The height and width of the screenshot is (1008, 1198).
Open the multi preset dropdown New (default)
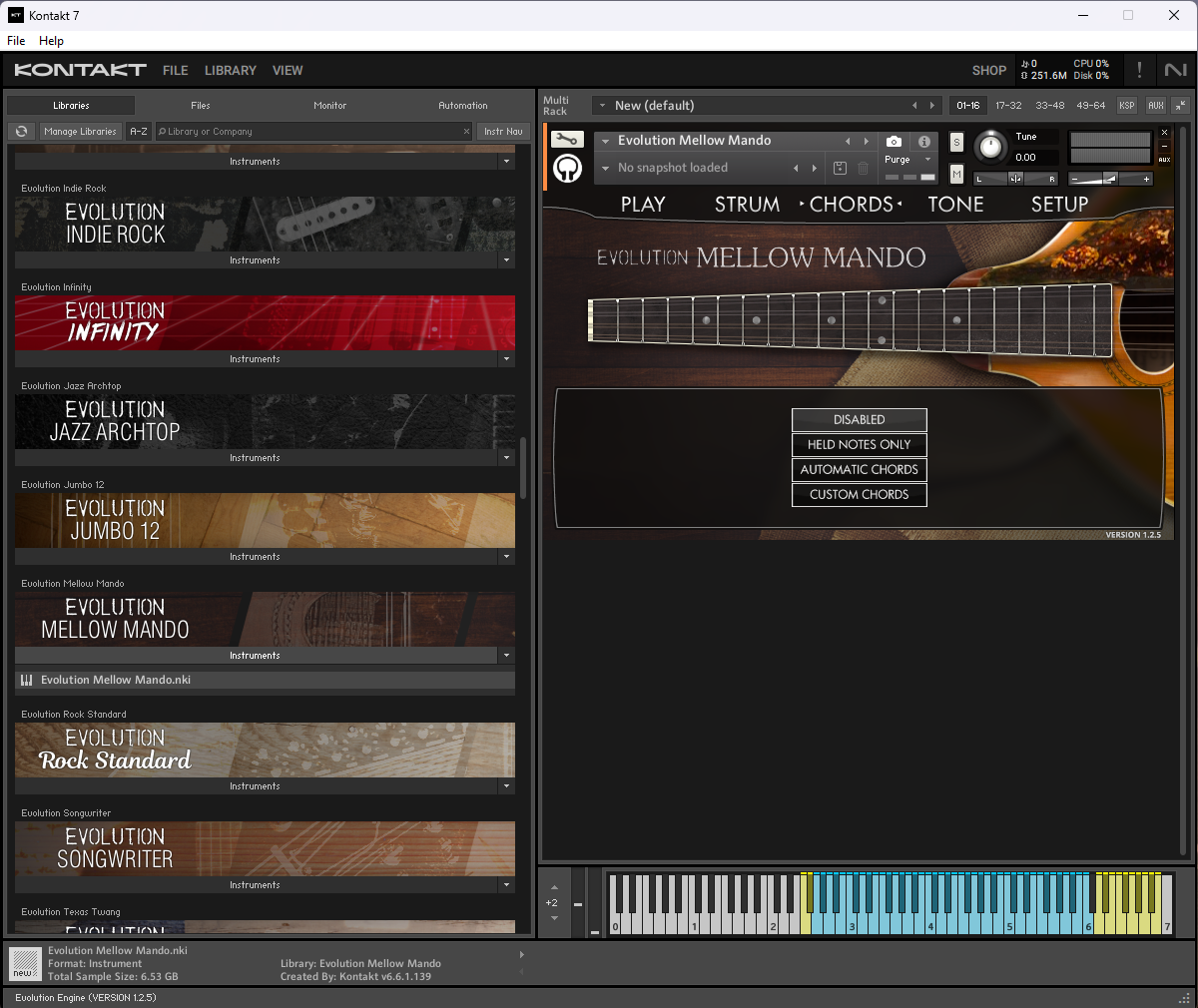[x=767, y=105]
